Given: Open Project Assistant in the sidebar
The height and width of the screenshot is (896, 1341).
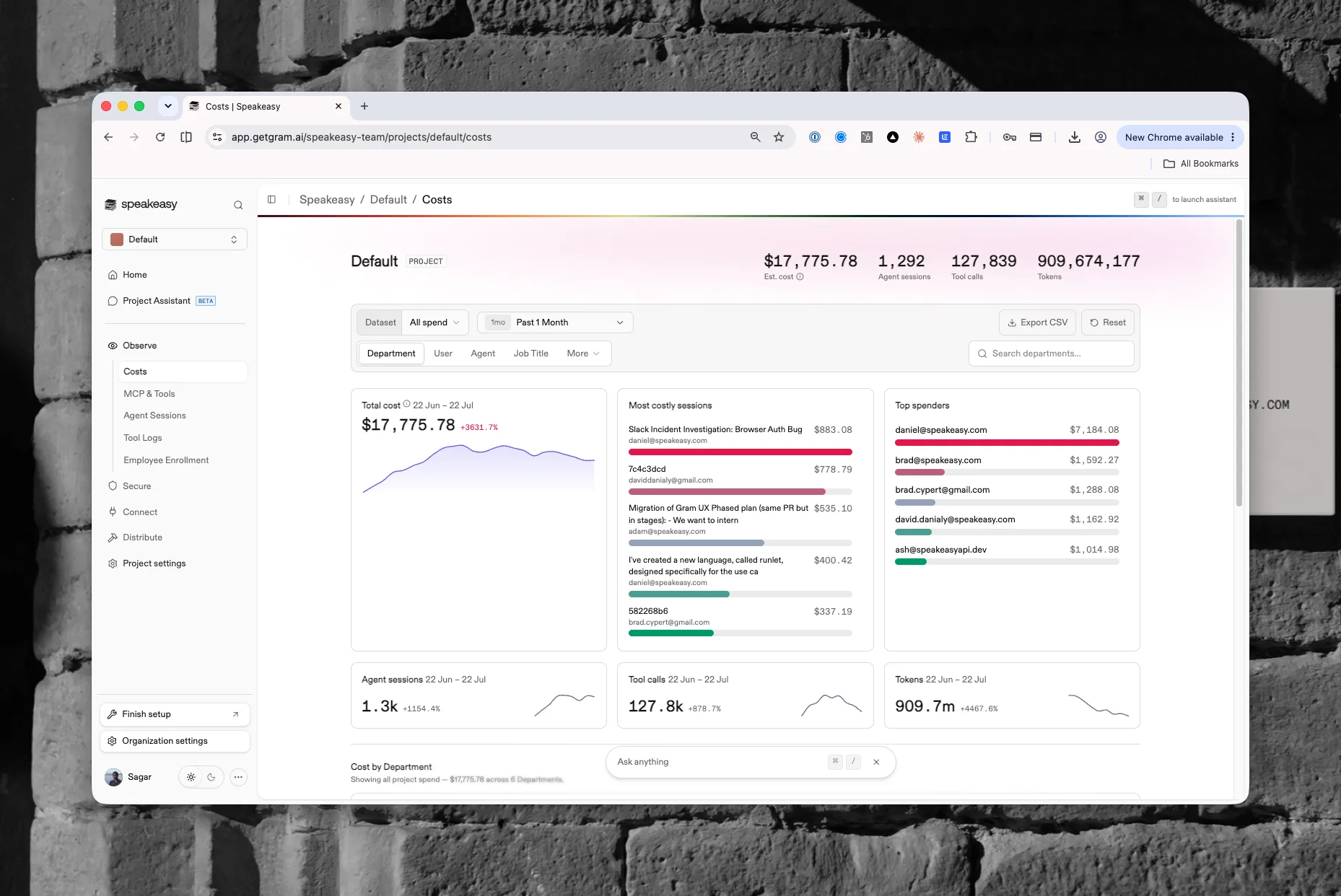Looking at the screenshot, I should point(157,301).
